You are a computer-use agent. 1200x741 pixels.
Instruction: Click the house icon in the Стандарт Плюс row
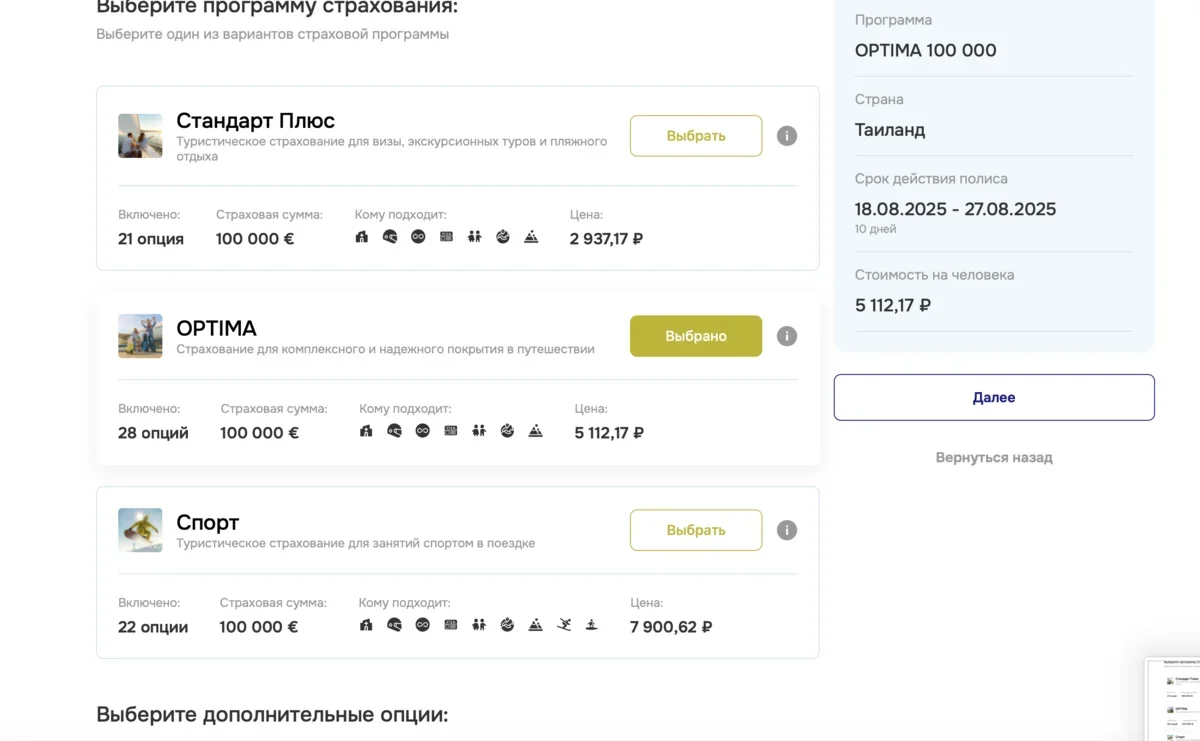[x=362, y=237]
